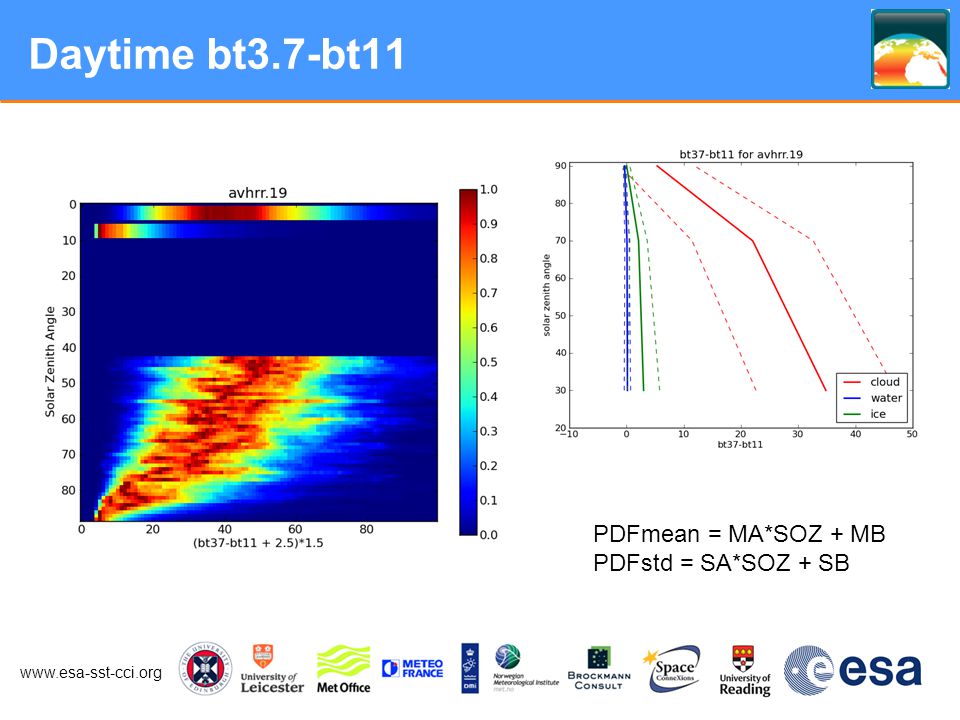Click the University of Edinburgh crest logo

205,669
